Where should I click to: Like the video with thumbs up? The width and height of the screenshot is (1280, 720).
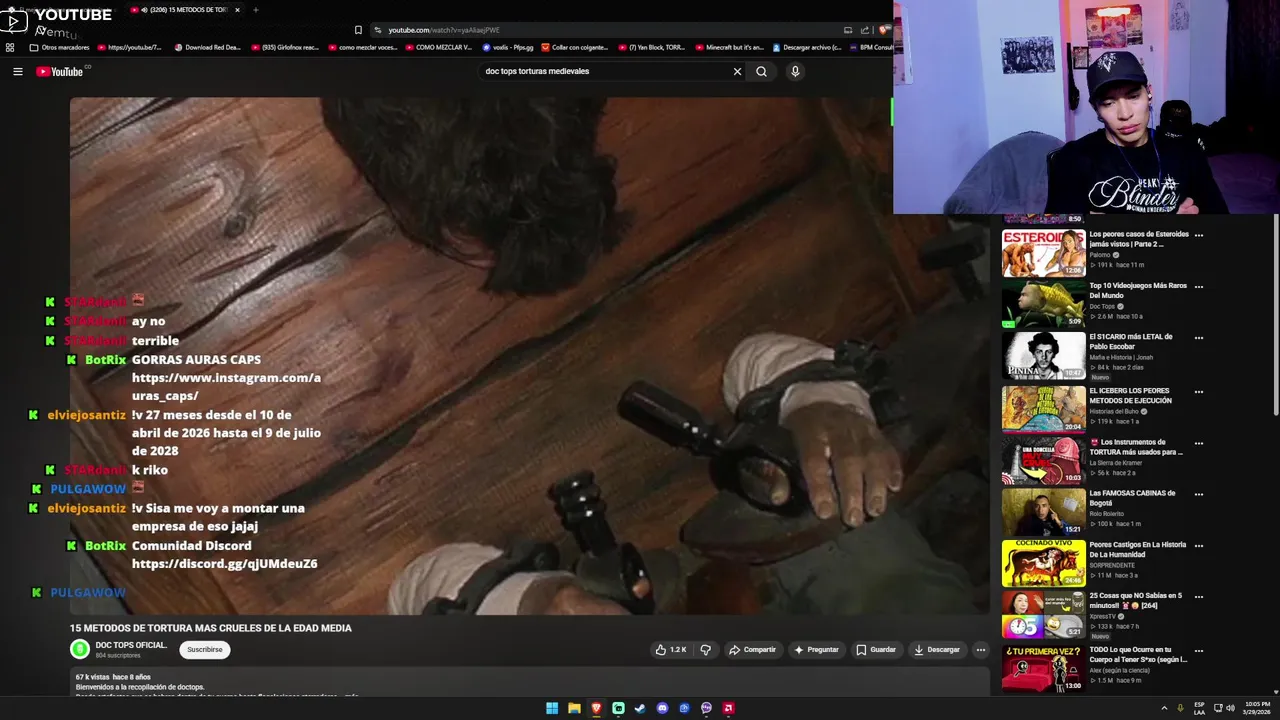click(x=671, y=650)
